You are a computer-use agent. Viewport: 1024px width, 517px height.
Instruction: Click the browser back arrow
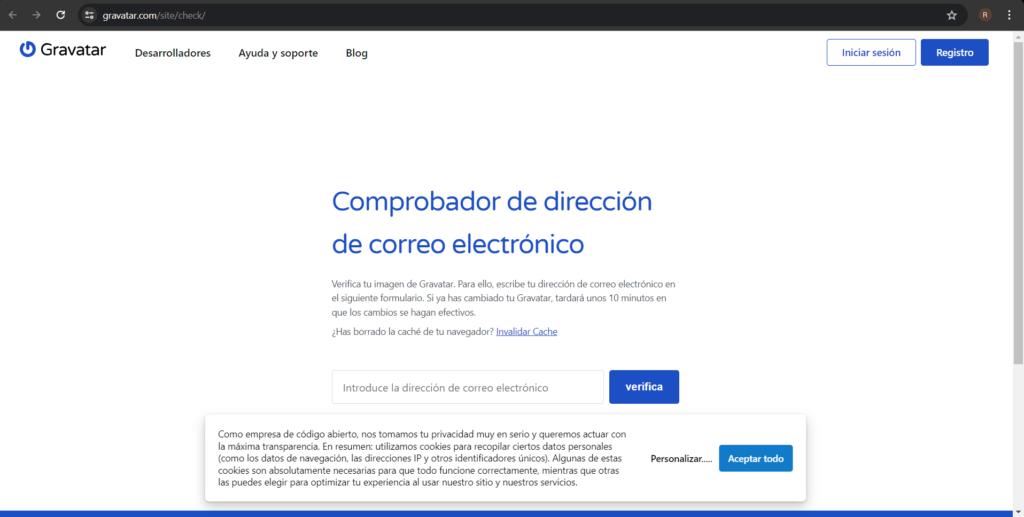[x=12, y=15]
